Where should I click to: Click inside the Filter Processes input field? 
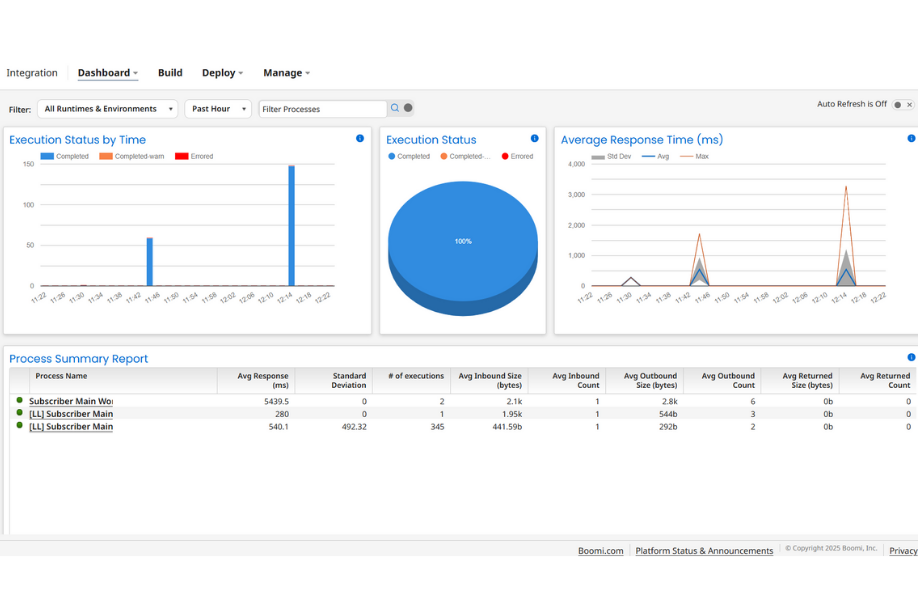tap(320, 108)
